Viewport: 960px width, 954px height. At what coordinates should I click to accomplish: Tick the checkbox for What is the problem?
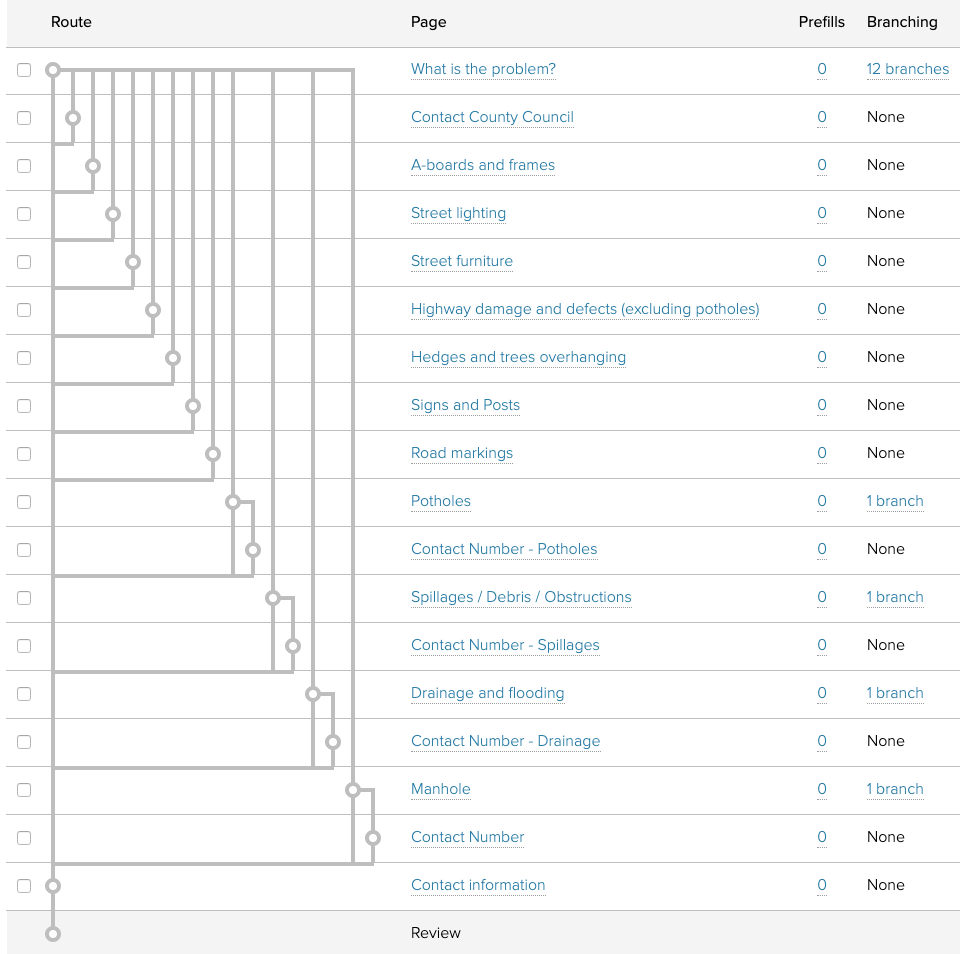[x=24, y=70]
